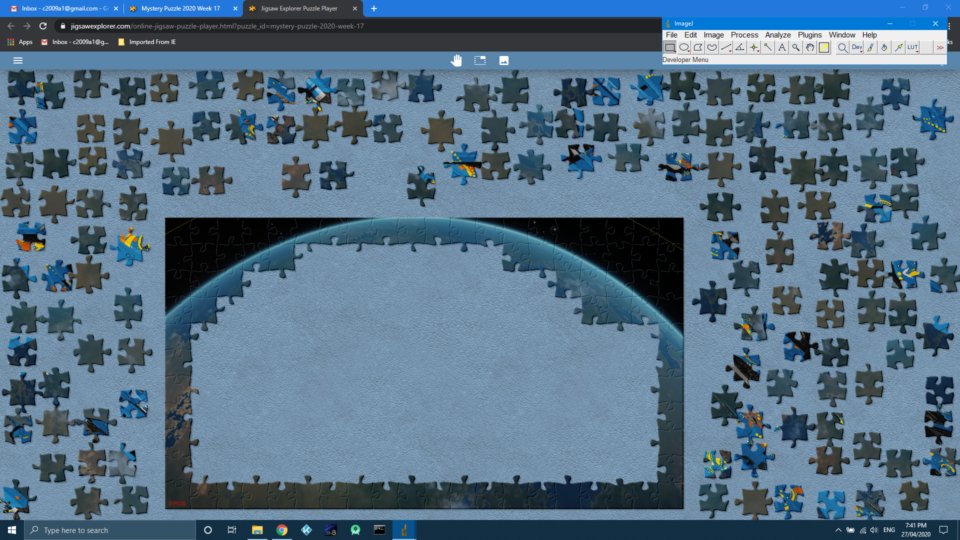Select the Polygon selection tool in ImageJ
Viewport: 960px width, 540px height.
698,47
